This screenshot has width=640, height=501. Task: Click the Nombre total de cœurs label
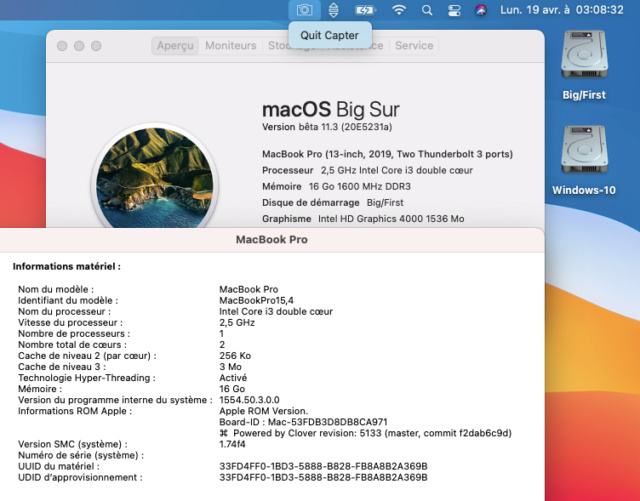tap(72, 345)
